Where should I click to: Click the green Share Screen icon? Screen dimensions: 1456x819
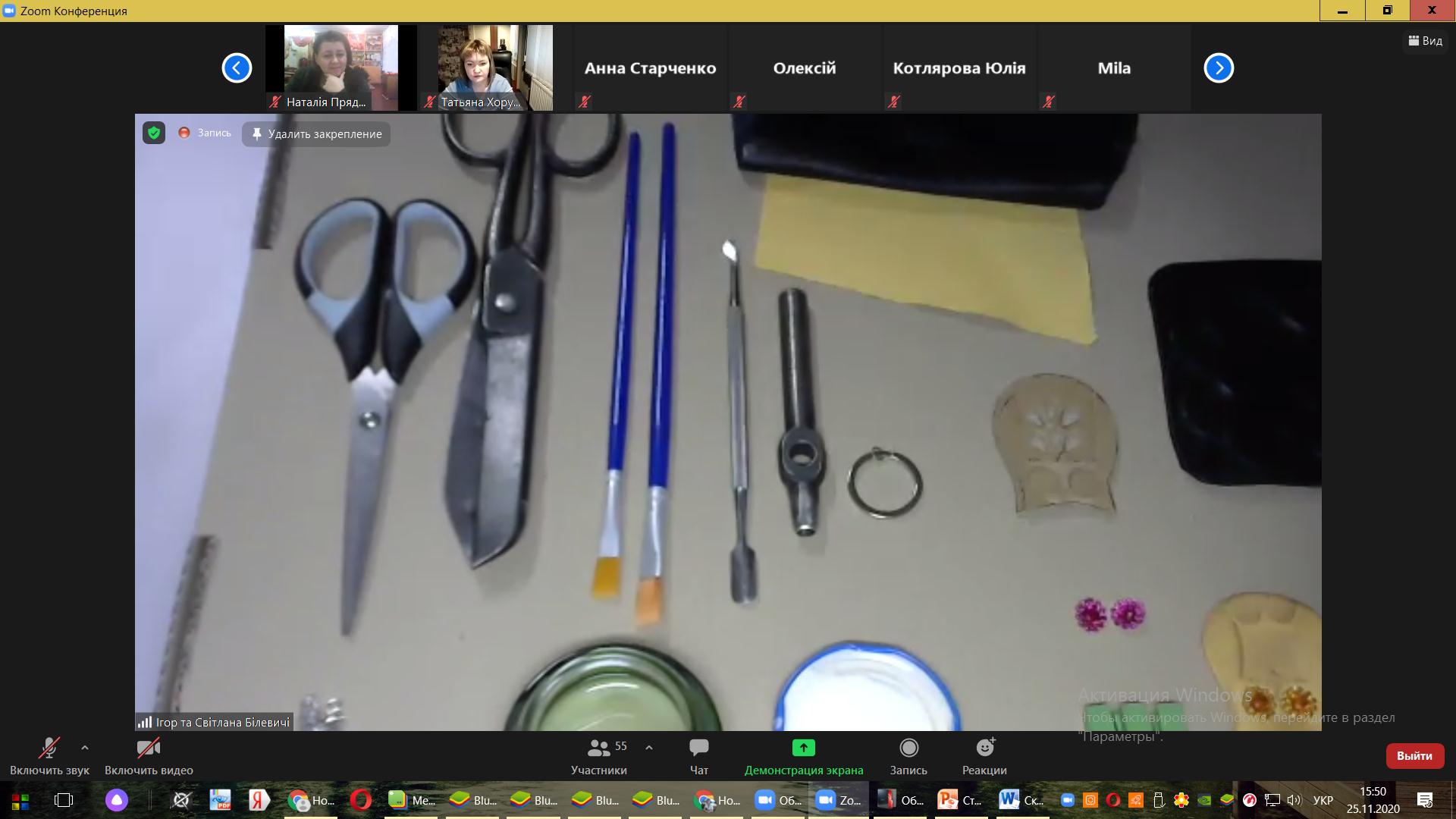(803, 748)
